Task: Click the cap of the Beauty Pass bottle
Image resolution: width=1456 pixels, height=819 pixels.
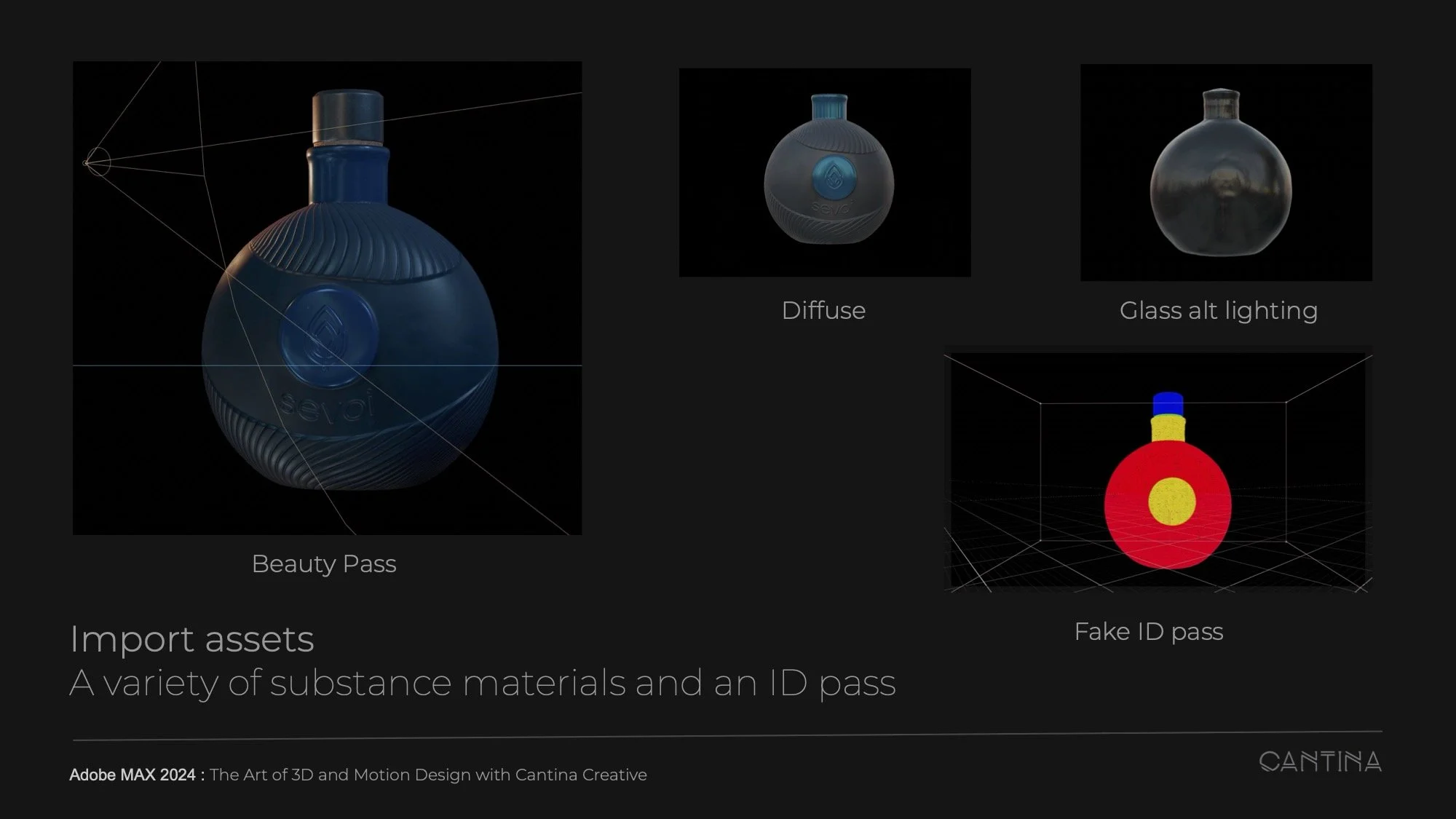Action: [348, 116]
